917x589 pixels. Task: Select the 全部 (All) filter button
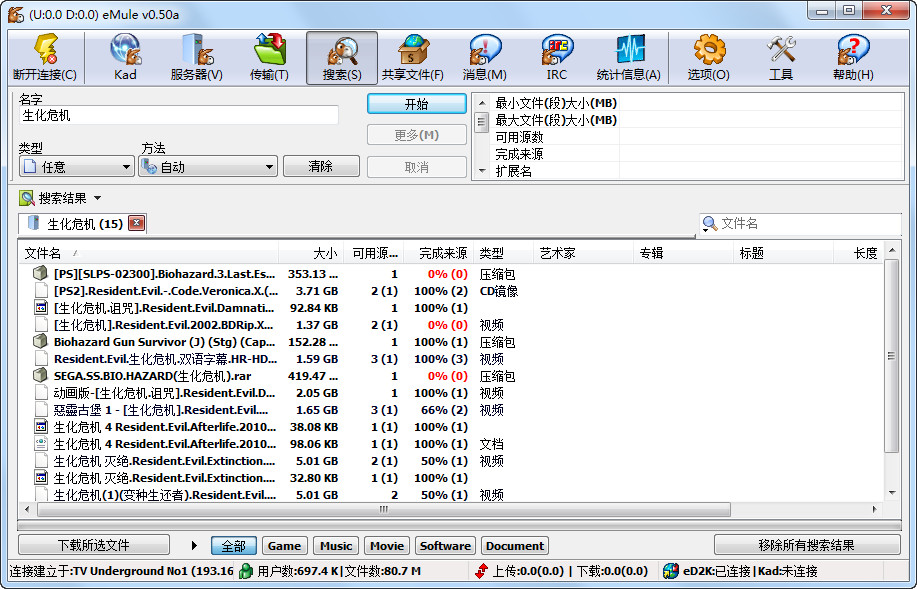233,546
